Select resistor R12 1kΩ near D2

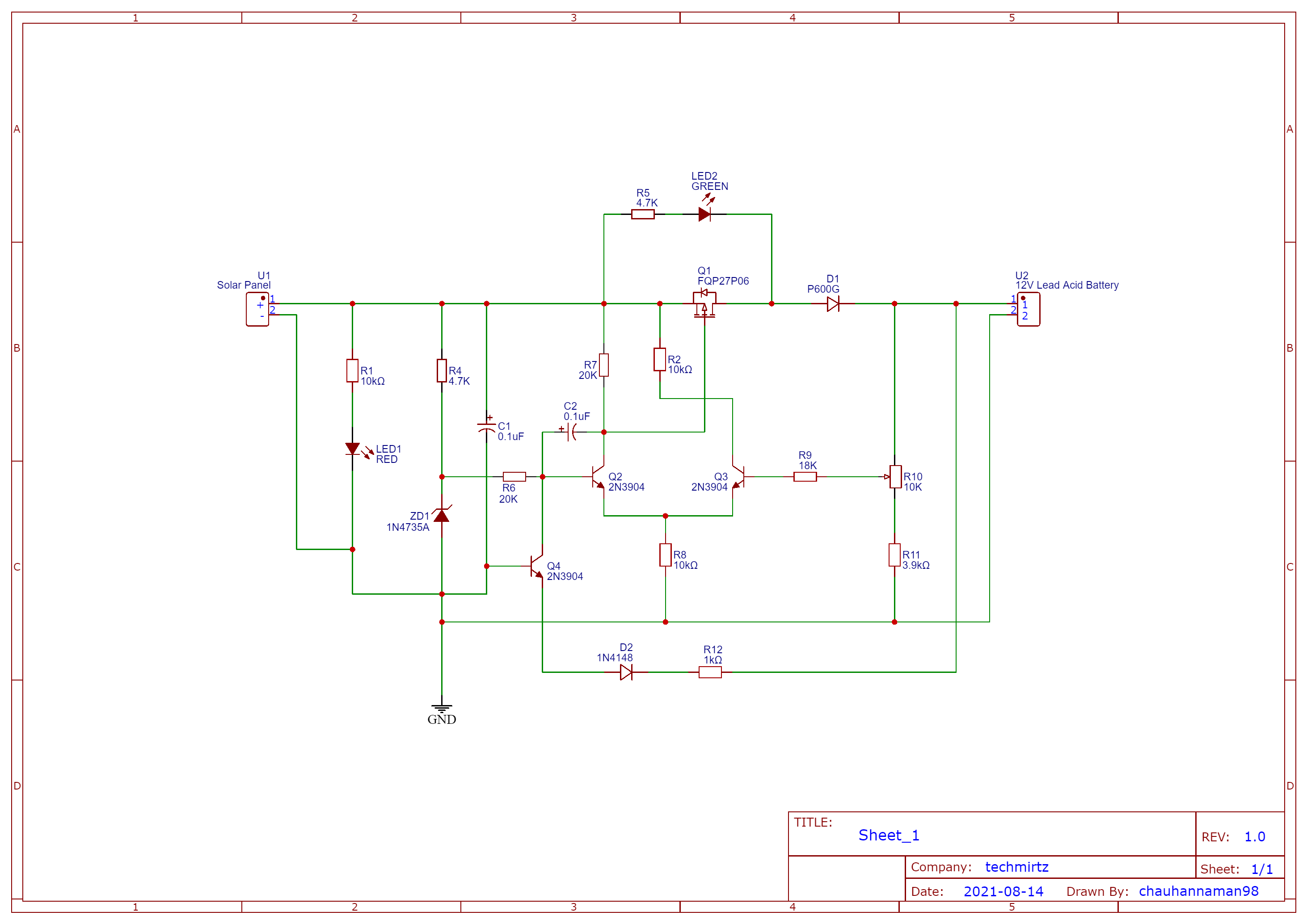click(x=709, y=672)
